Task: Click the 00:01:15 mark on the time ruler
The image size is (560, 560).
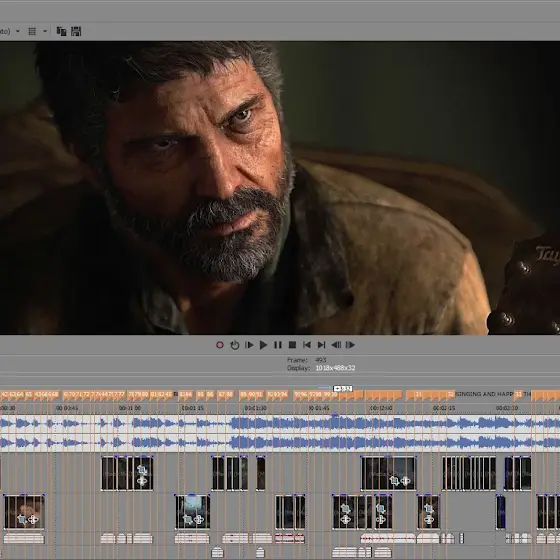Action: (x=192, y=408)
